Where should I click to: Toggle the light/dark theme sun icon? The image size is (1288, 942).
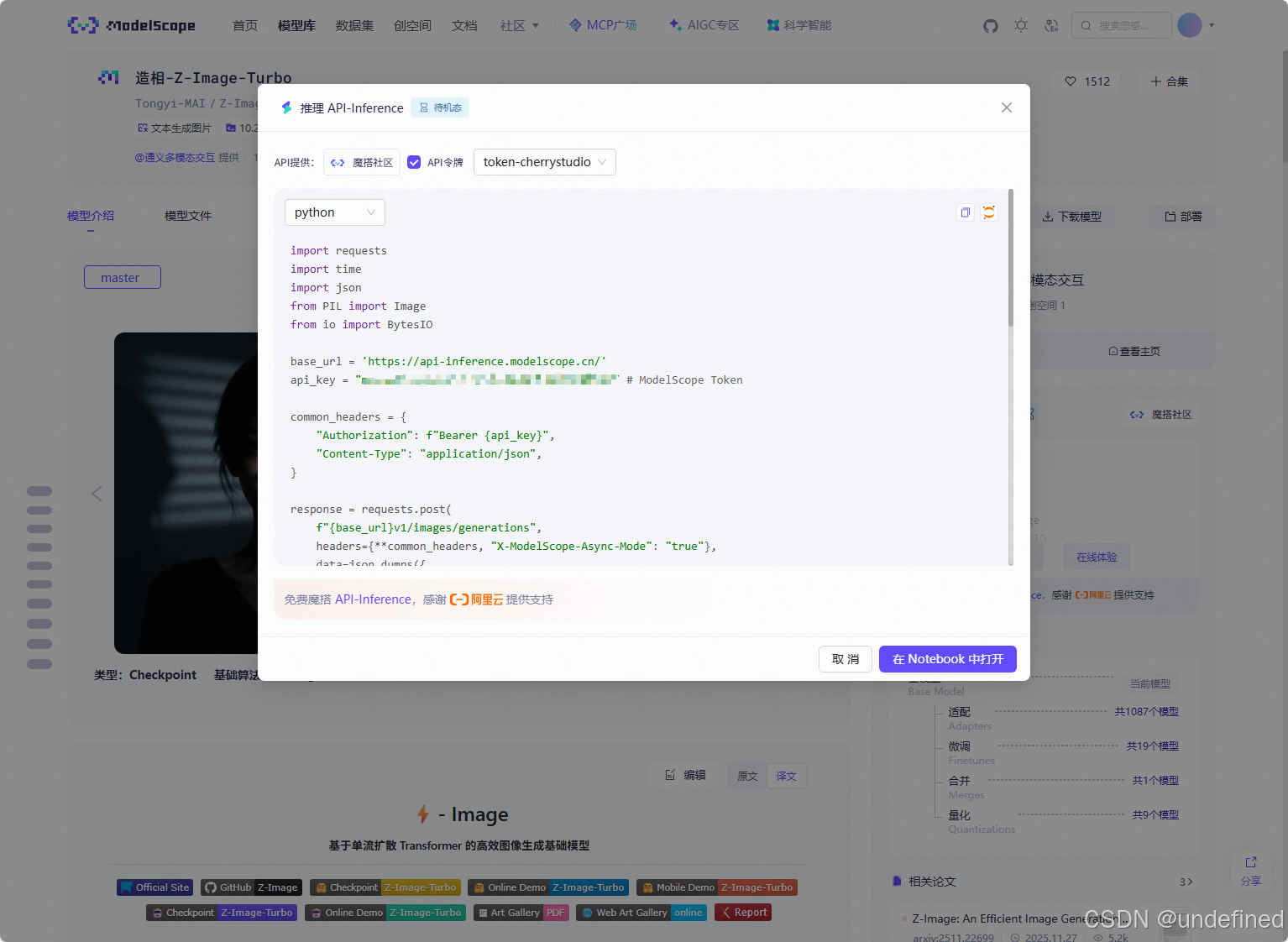1021,26
